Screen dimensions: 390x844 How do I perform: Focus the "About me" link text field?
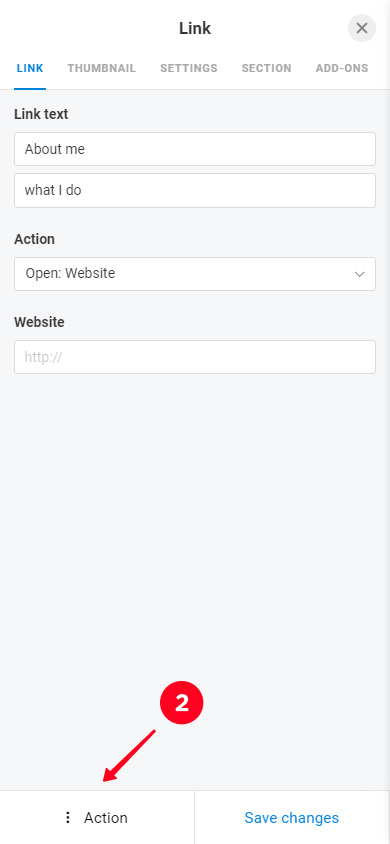click(195, 149)
